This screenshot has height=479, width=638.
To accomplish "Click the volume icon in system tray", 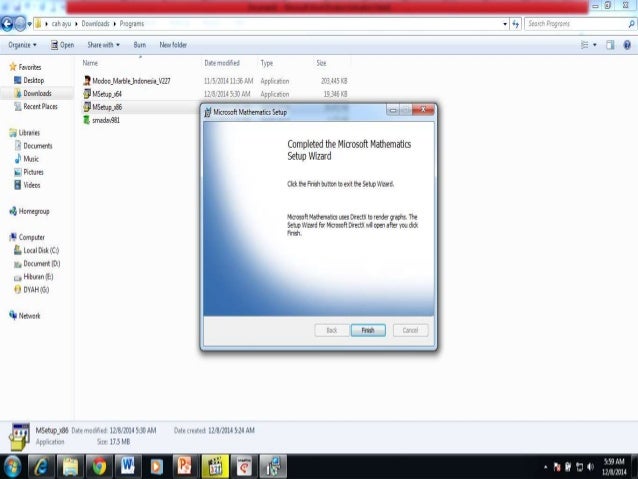I will click(590, 467).
